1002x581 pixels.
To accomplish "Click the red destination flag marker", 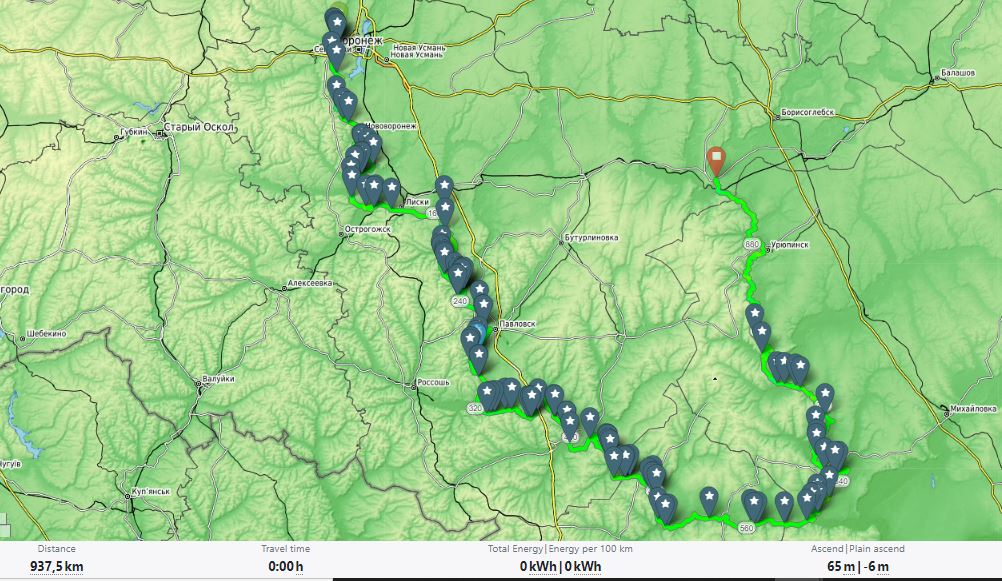I will (716, 160).
